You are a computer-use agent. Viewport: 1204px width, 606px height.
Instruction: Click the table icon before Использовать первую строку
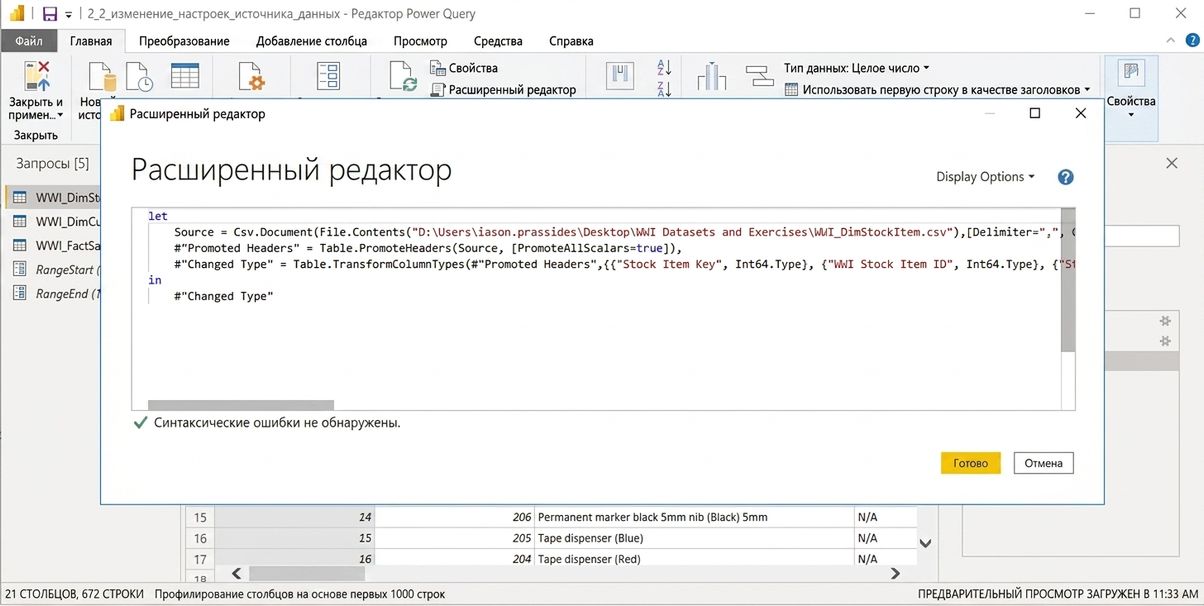(791, 89)
